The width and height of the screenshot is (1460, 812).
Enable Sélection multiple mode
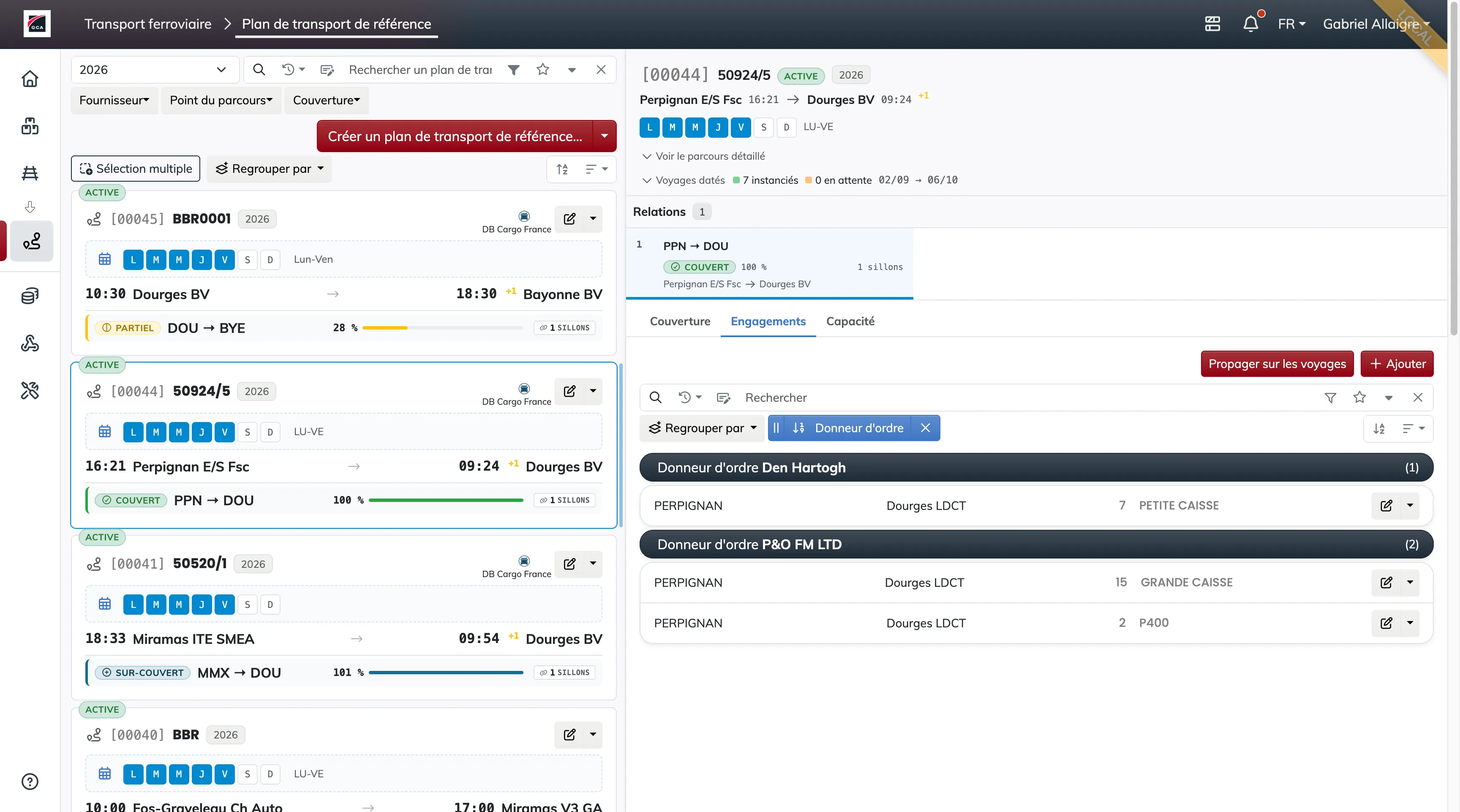136,169
